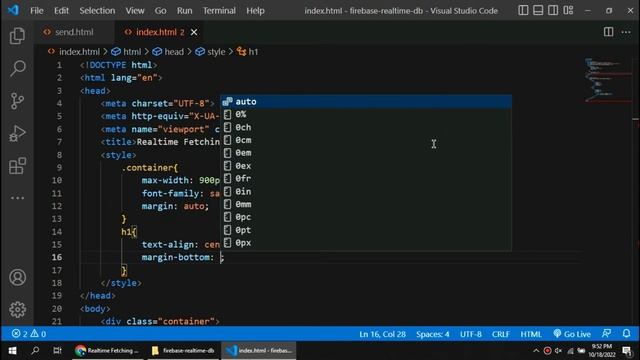Click the feedback icon in status bar
This screenshot has height=360, width=640.
tap(607, 334)
